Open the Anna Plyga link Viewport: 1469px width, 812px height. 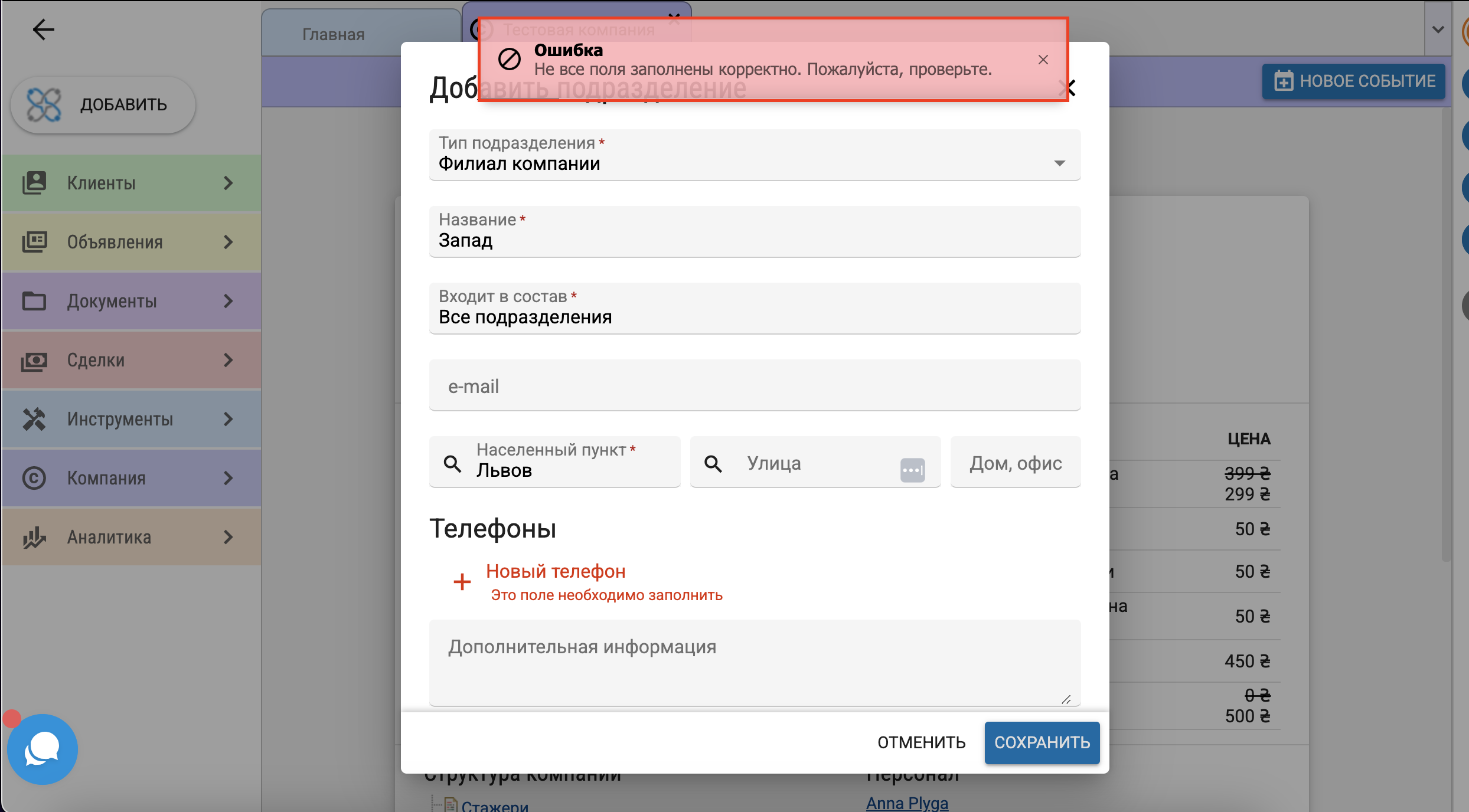907,804
